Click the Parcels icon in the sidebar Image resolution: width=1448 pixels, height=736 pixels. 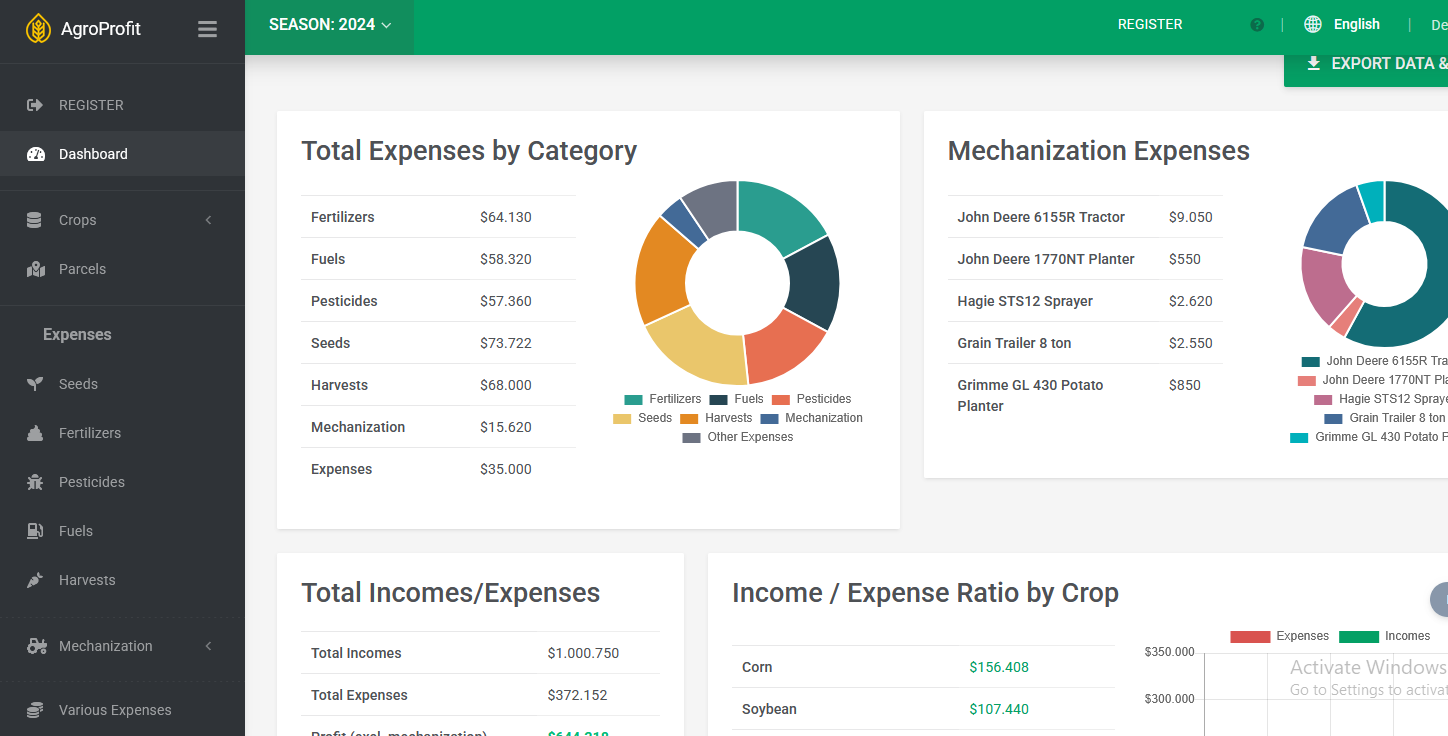click(x=34, y=268)
